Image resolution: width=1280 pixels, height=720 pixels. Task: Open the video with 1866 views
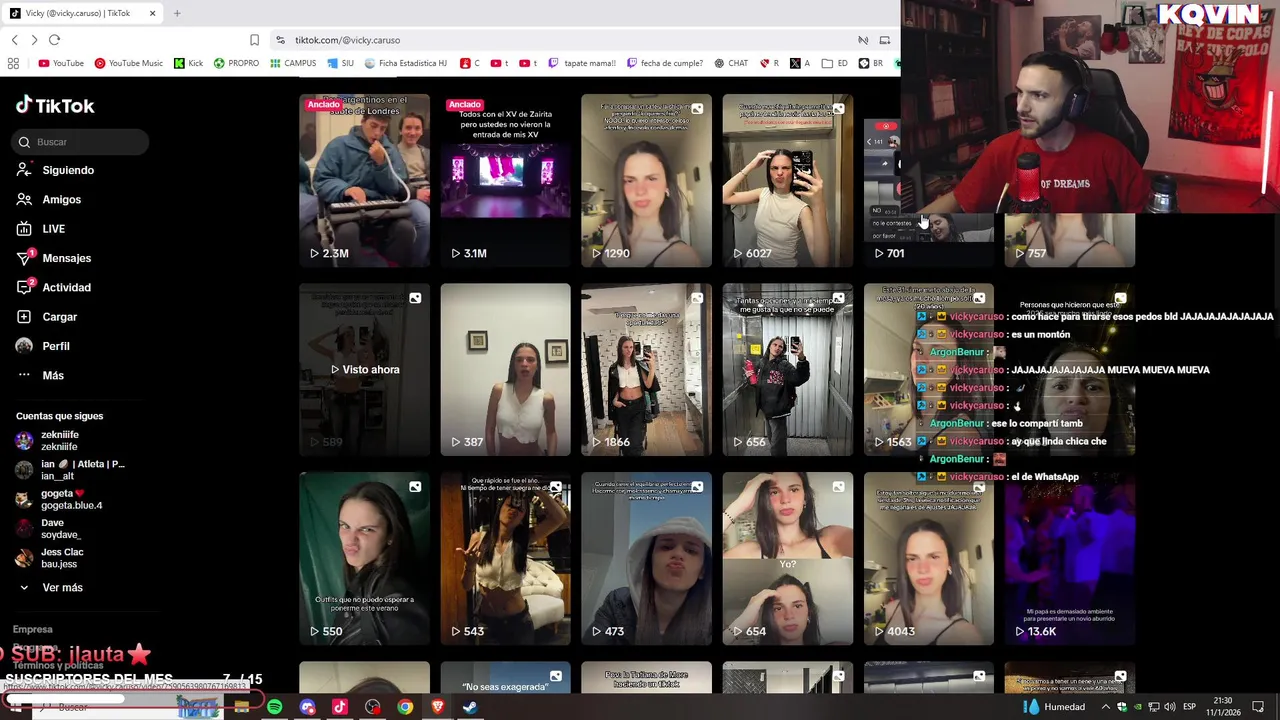tap(646, 369)
